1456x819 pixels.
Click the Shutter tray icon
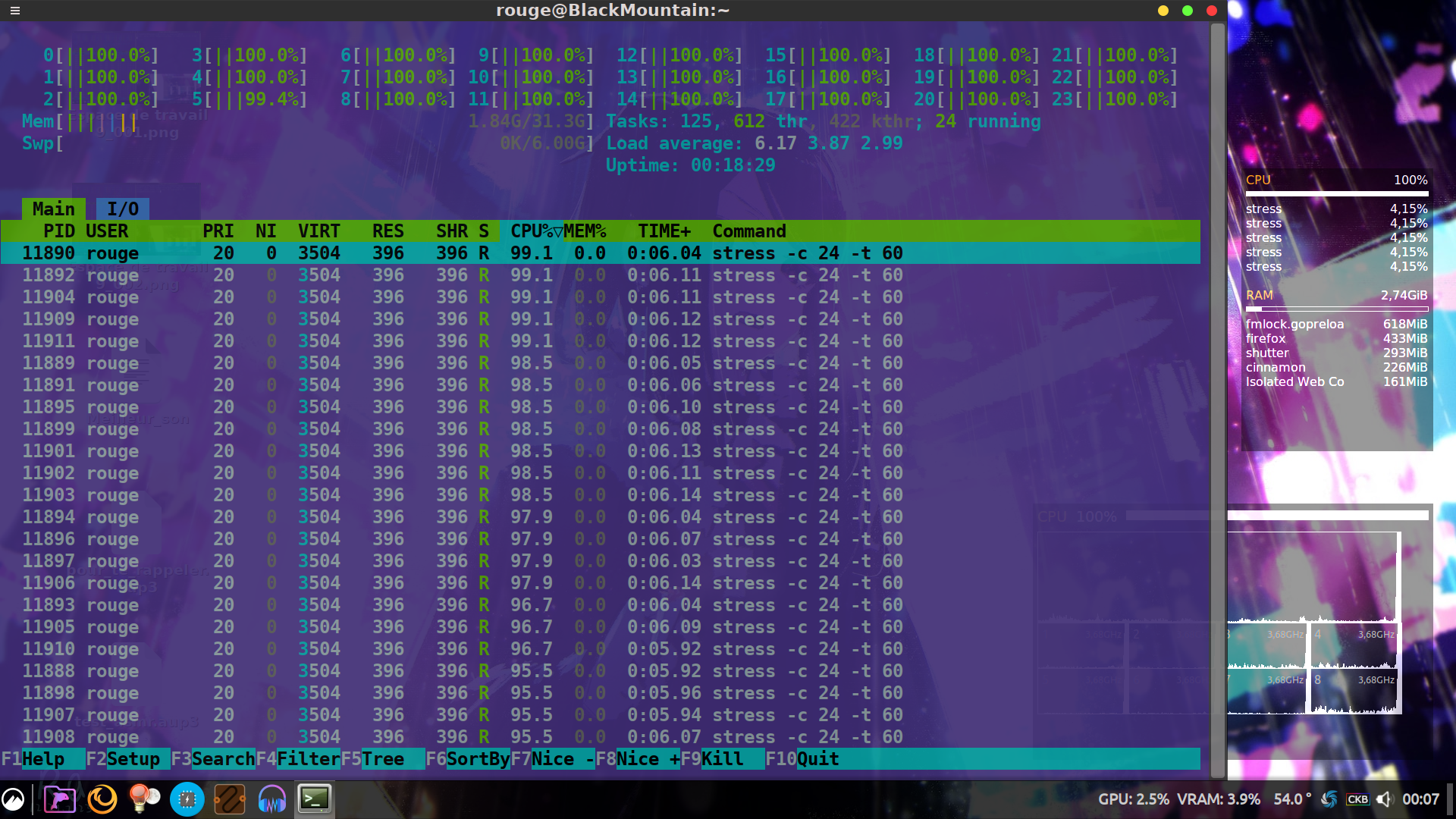[1329, 799]
